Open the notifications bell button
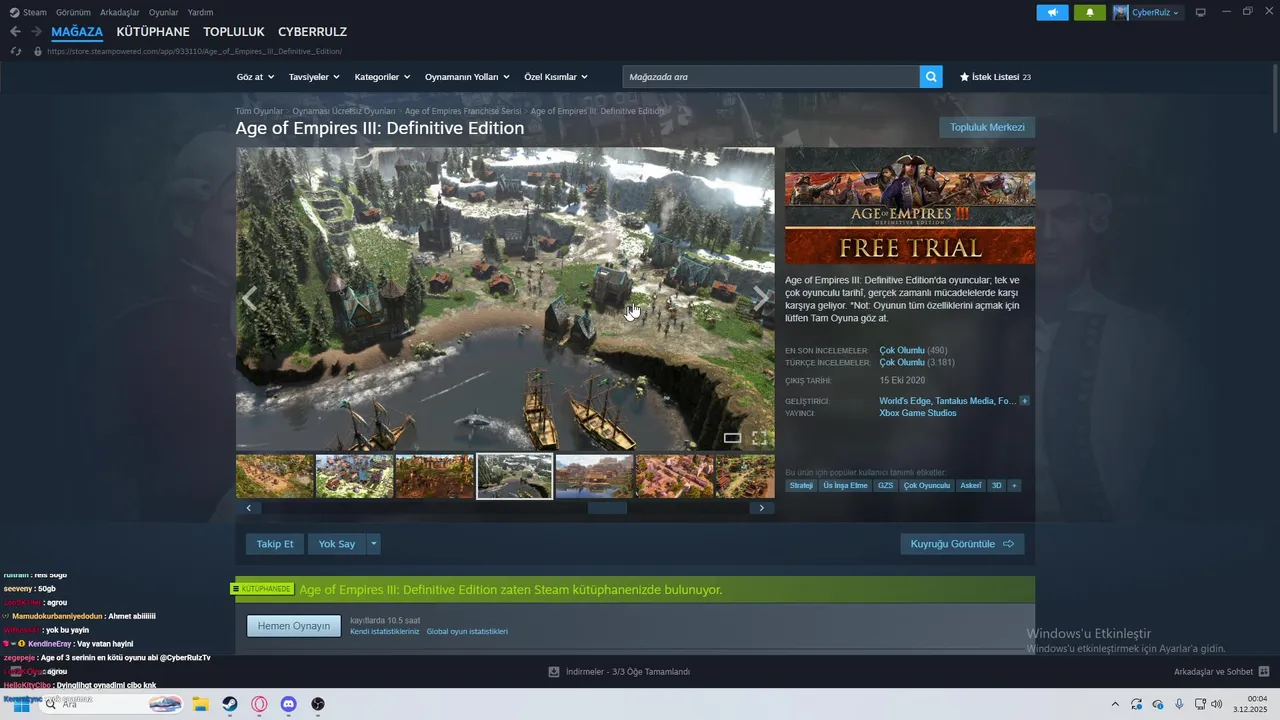This screenshot has height=720, width=1280. click(x=1090, y=12)
